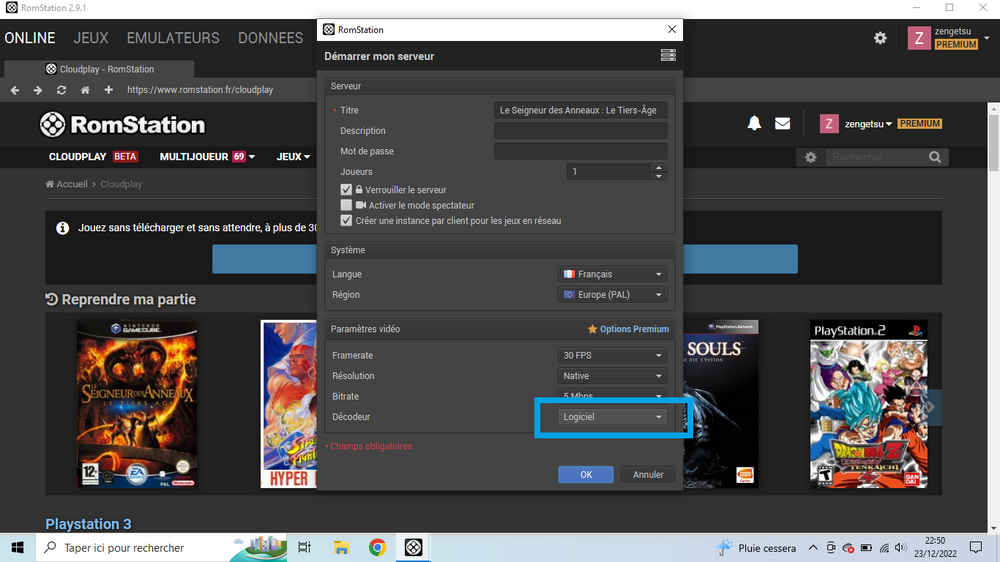The image size is (1000, 562).
Task: Switch to JEUX top tab
Action: pyautogui.click(x=91, y=38)
